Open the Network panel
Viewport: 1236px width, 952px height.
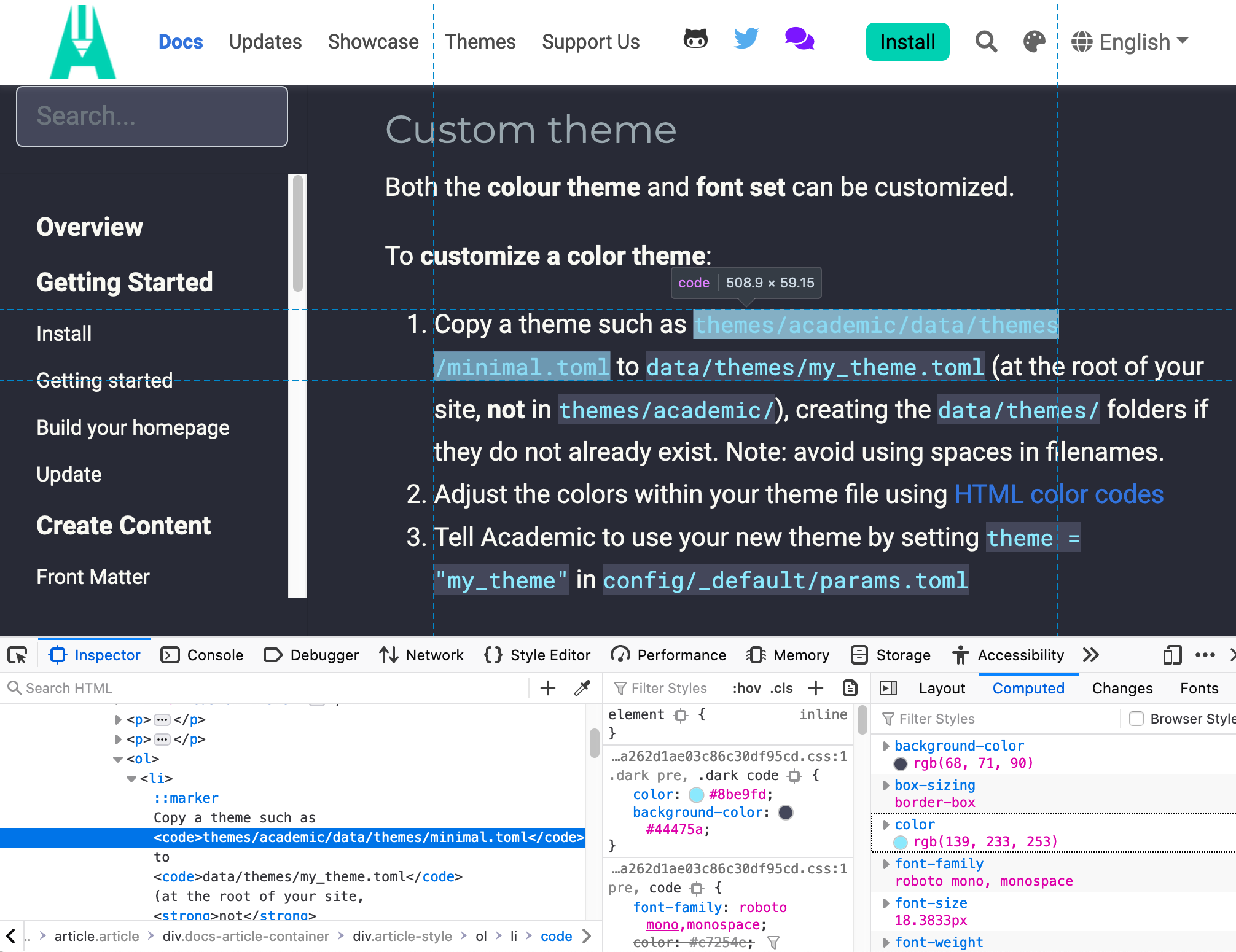pos(435,655)
